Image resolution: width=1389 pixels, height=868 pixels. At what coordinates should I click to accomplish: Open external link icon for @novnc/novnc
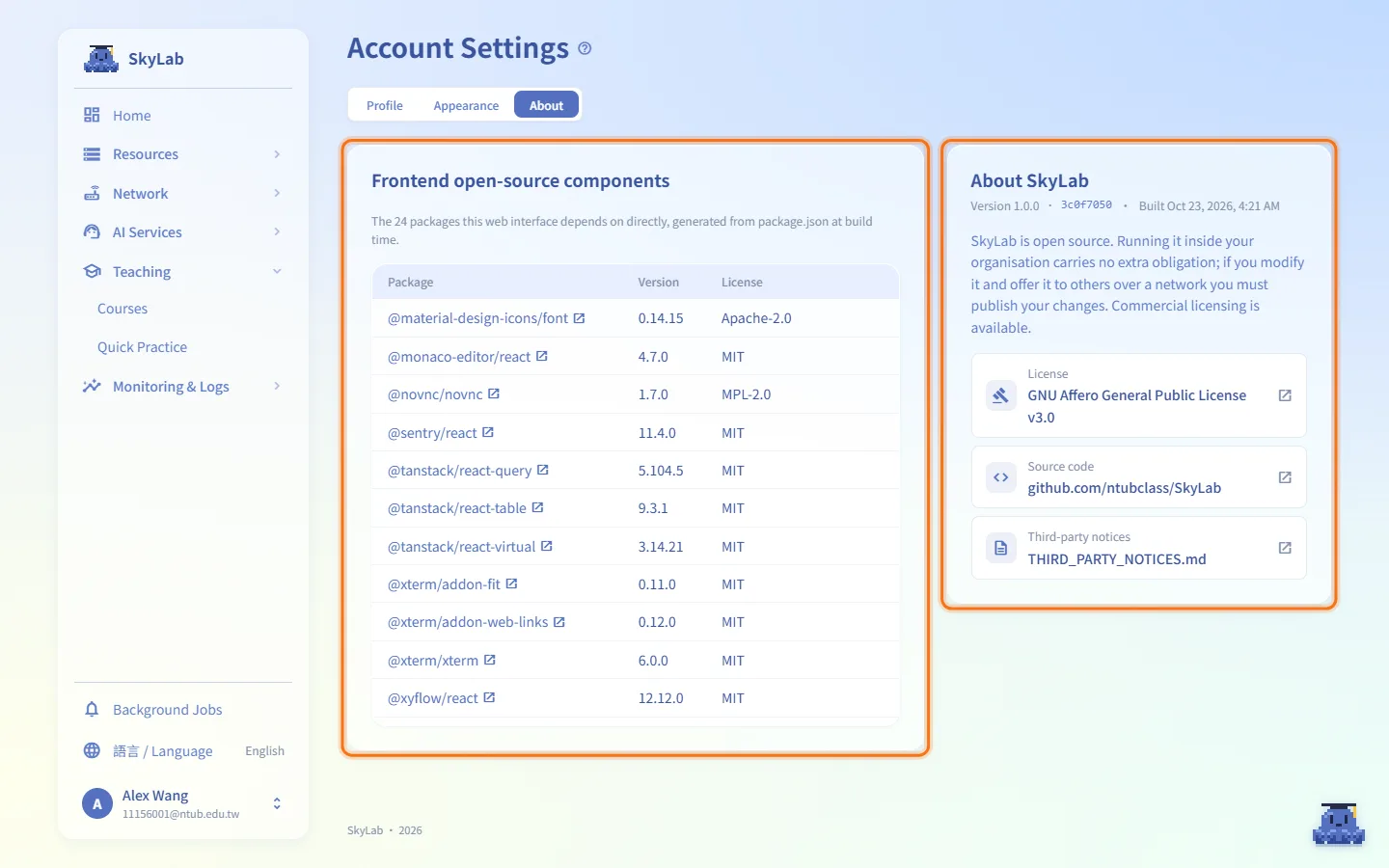[494, 393]
